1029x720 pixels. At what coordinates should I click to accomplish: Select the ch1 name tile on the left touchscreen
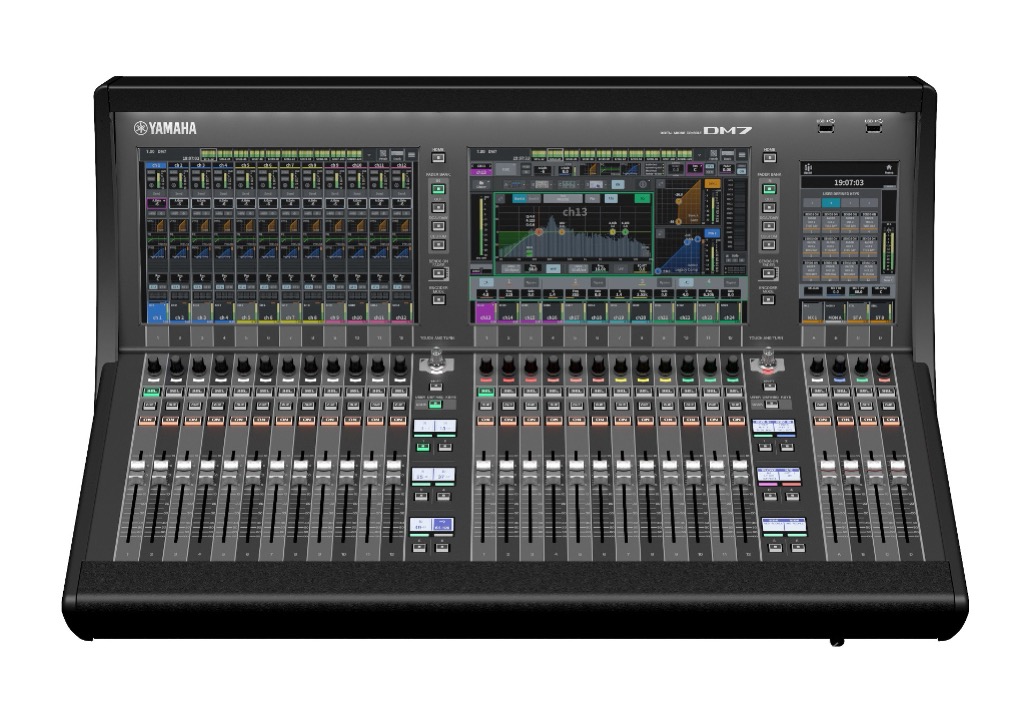coord(157,312)
